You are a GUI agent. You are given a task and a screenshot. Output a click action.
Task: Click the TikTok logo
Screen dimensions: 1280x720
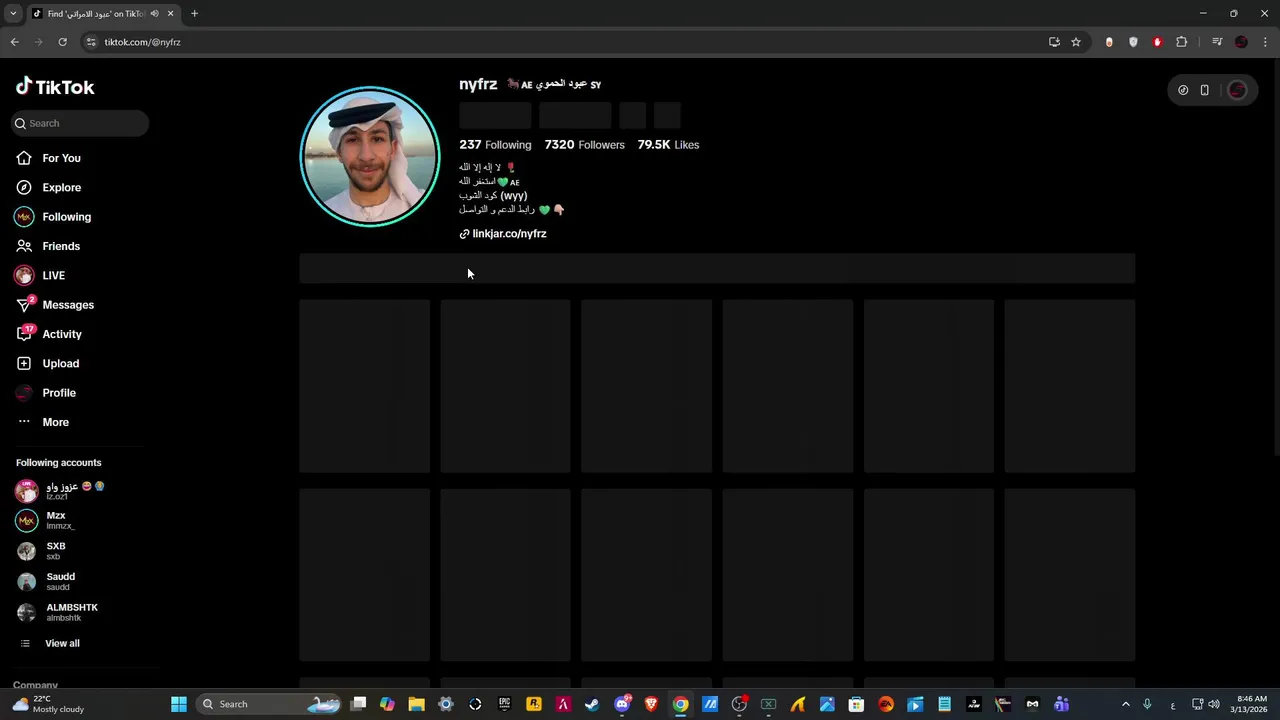tap(55, 87)
